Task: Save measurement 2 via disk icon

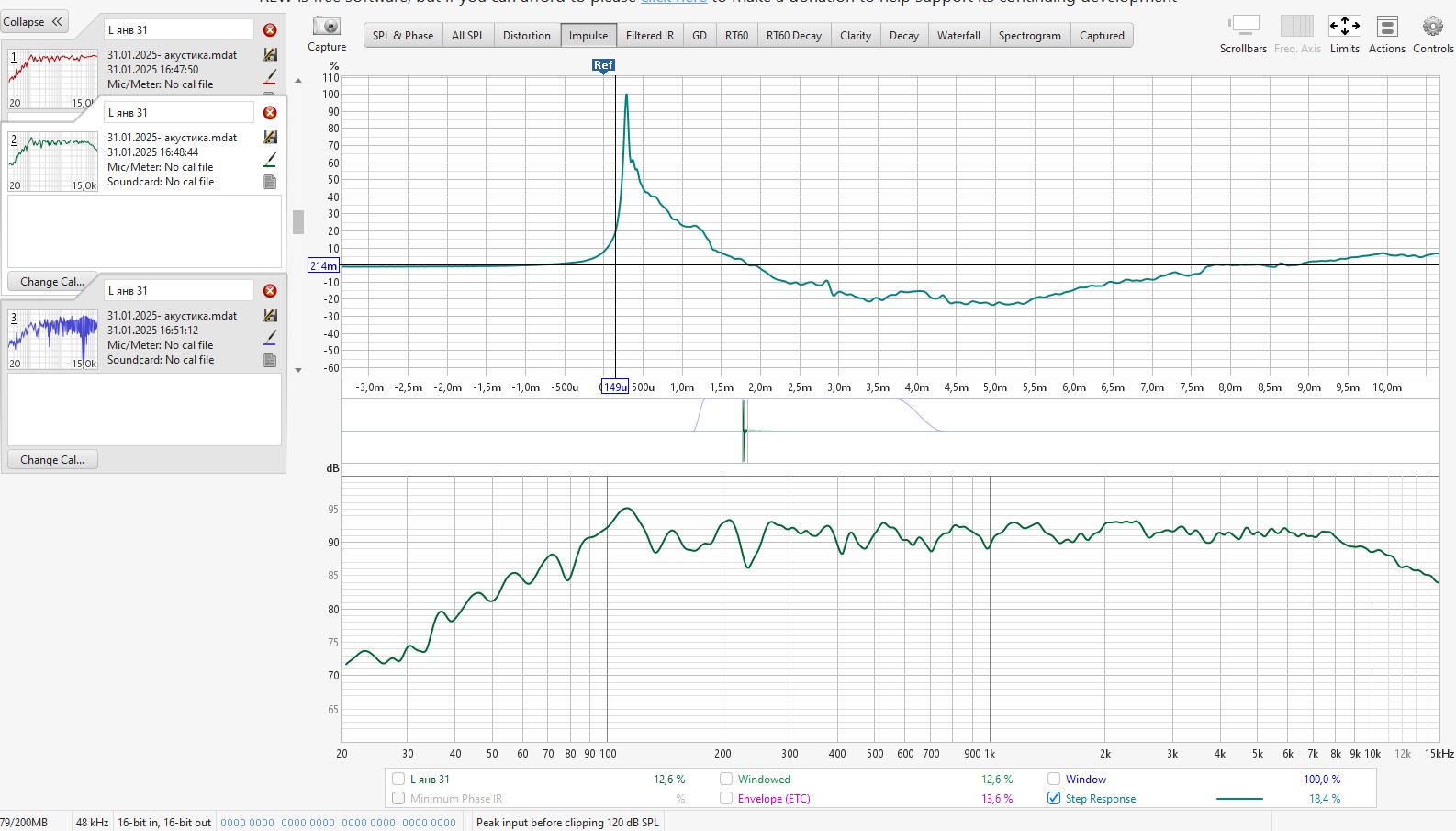Action: (270, 138)
